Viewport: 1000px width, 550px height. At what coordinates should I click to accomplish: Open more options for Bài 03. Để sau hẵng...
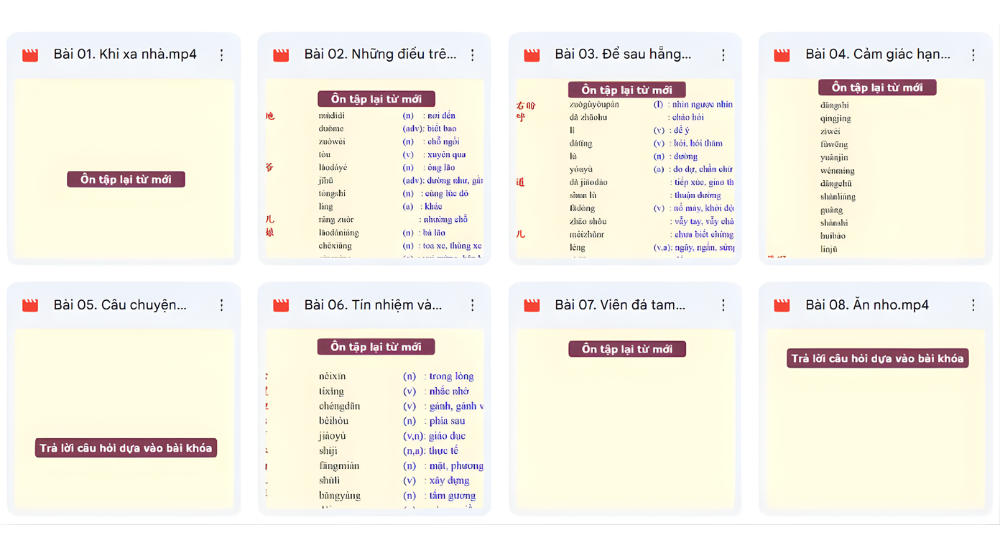(723, 55)
